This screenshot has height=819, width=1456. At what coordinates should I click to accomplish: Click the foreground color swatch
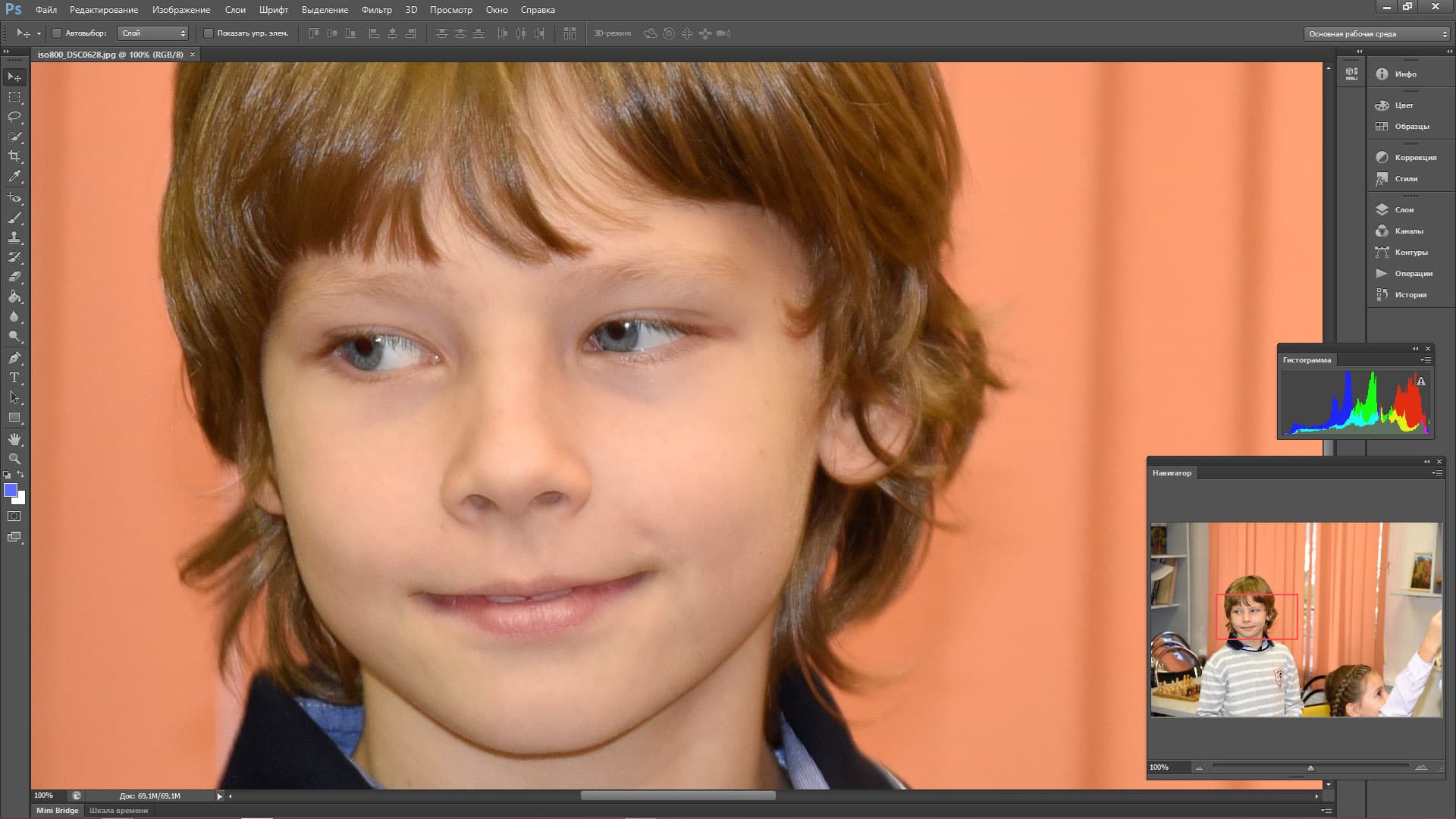[11, 491]
